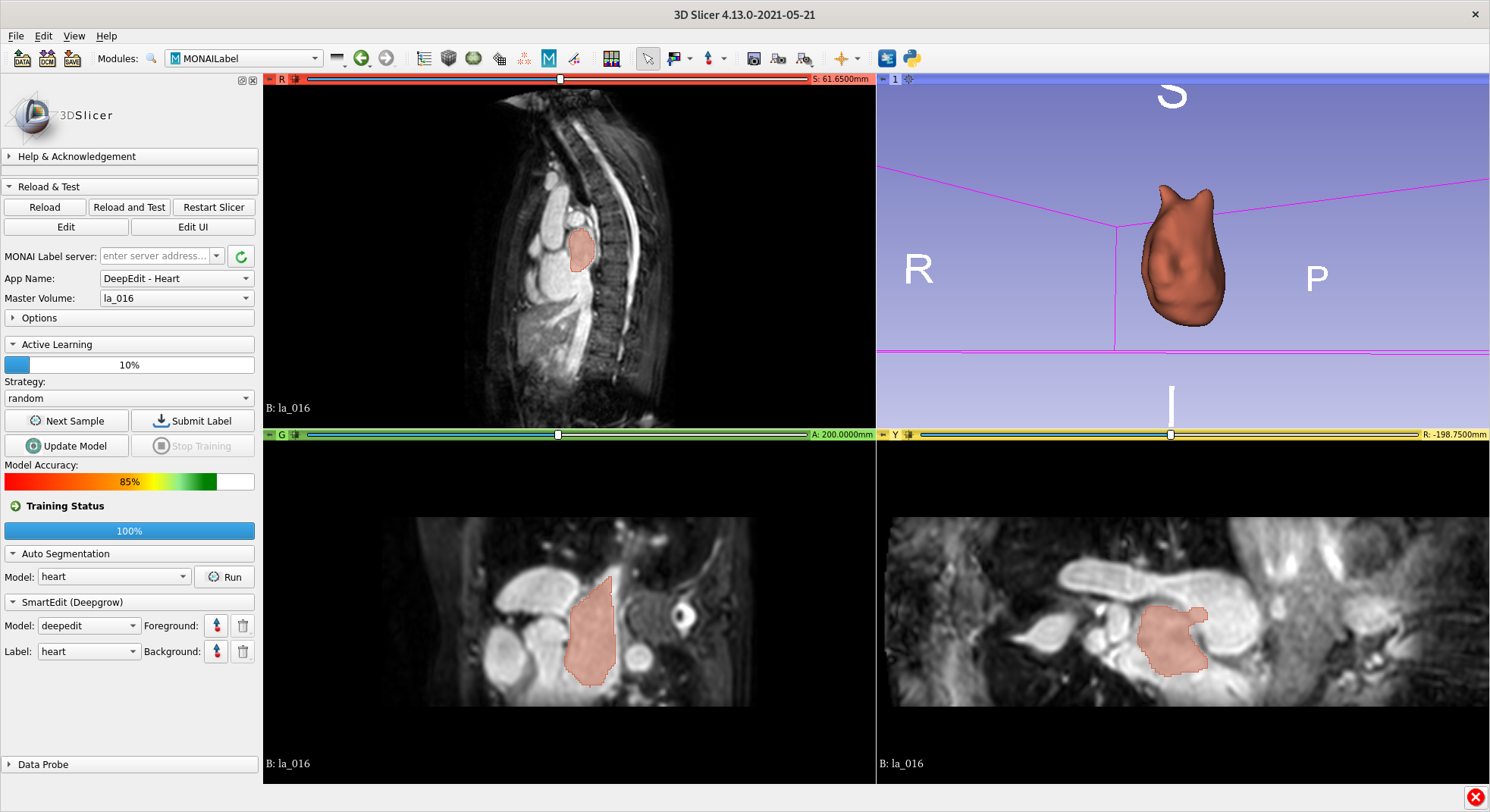Delete Foreground points with trash icon
1490x812 pixels.
pyautogui.click(x=243, y=625)
